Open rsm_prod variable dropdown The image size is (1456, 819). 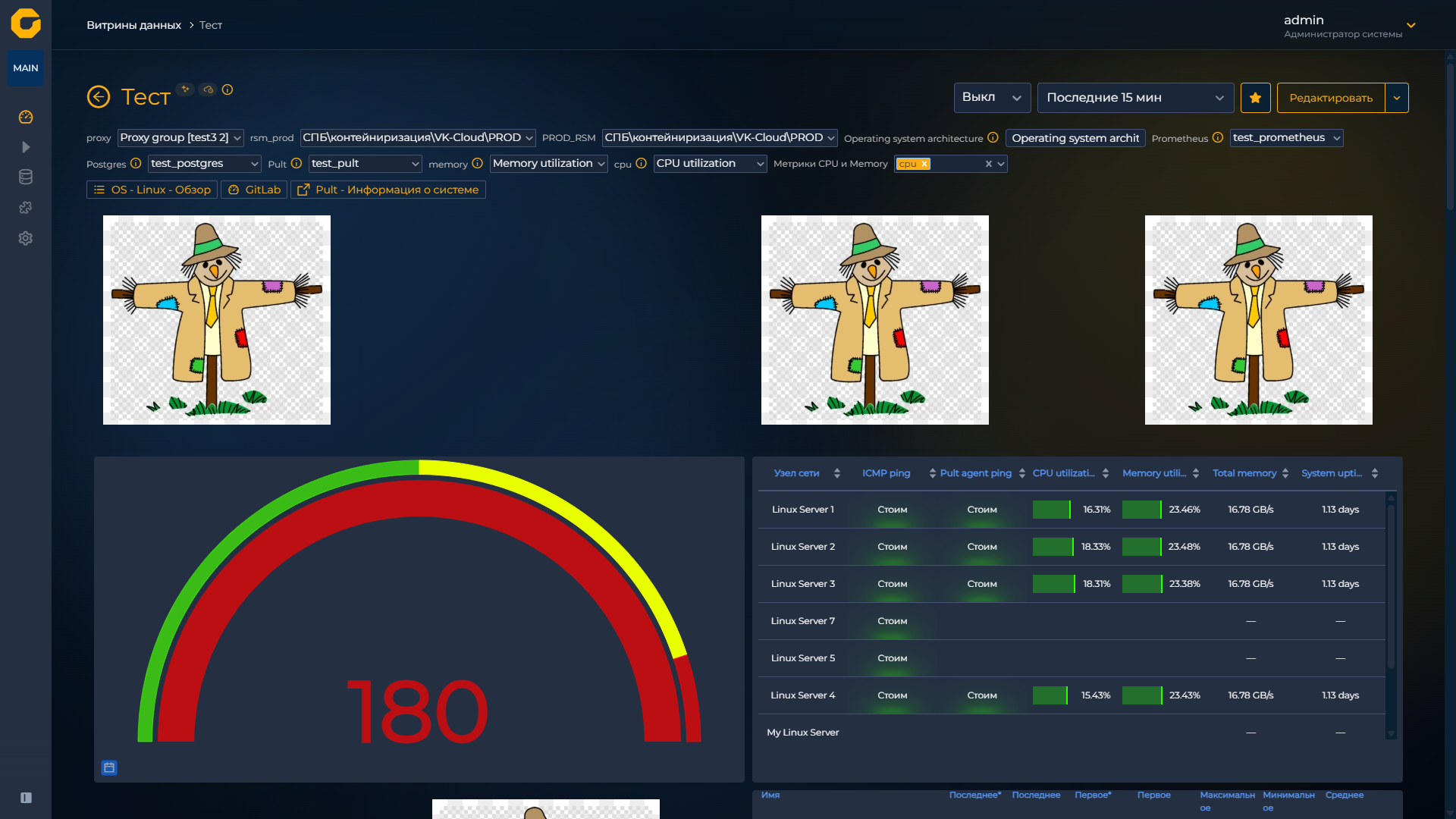pyautogui.click(x=418, y=138)
